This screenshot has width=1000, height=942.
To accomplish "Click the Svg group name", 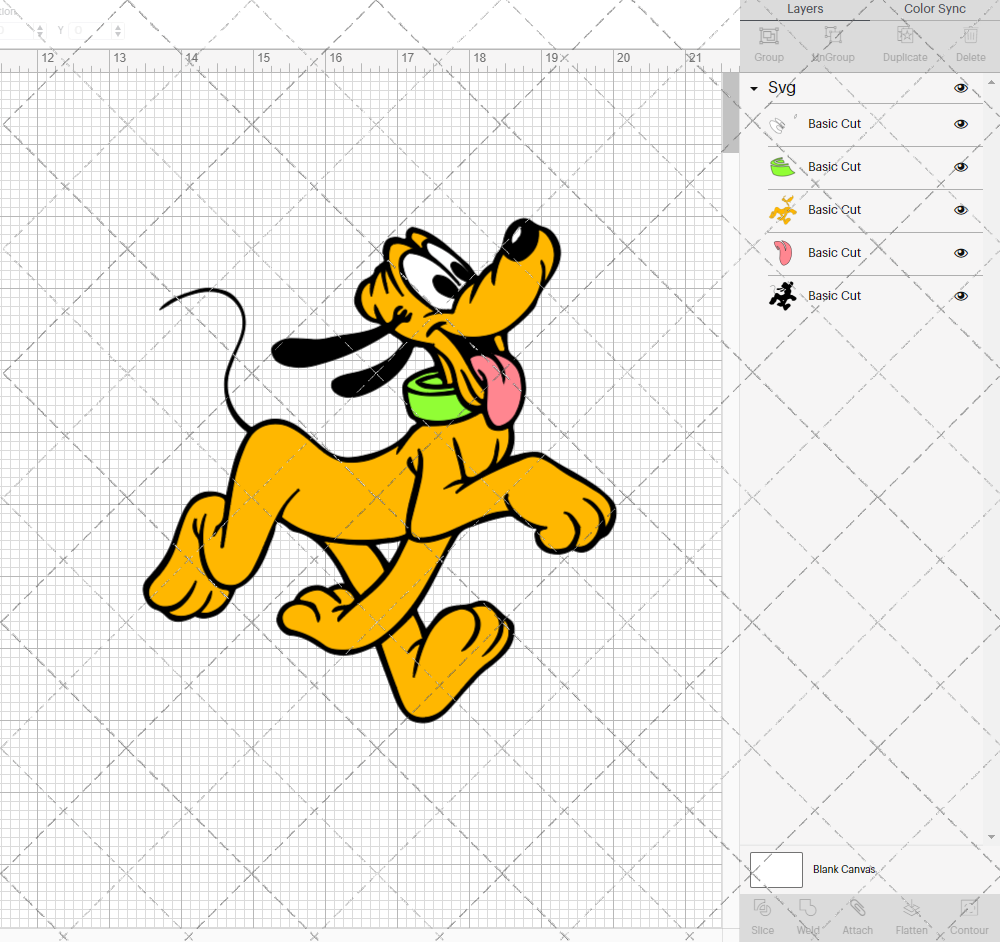I will 781,87.
